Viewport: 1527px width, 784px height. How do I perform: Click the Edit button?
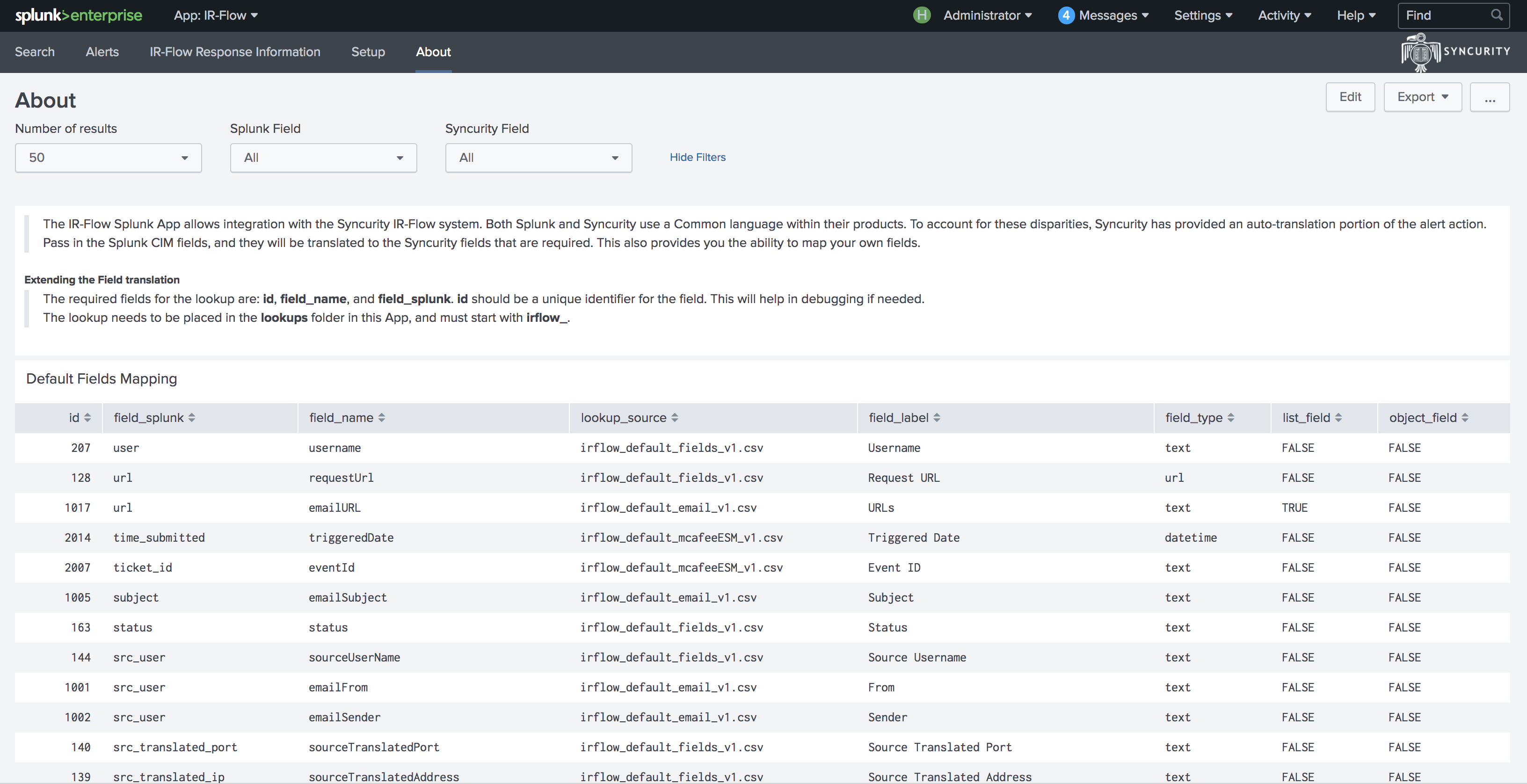(x=1350, y=96)
